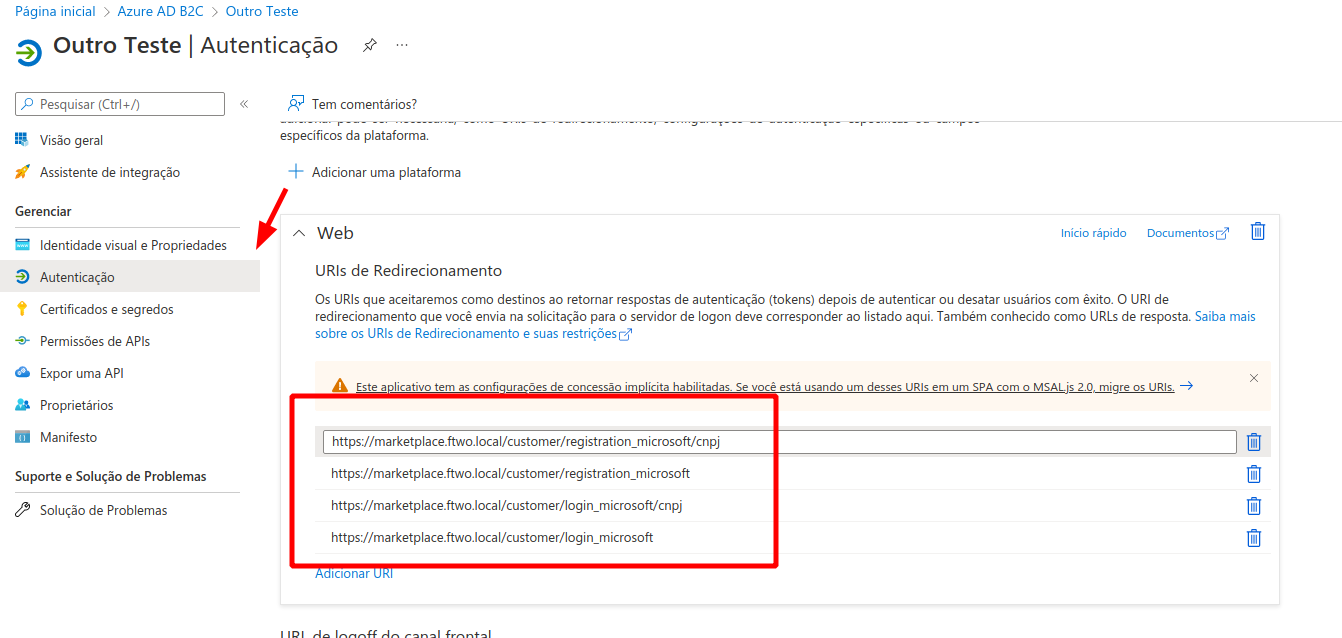The image size is (1342, 638).
Task: Click the Outro Teste breadcrumb link
Action: tap(262, 11)
